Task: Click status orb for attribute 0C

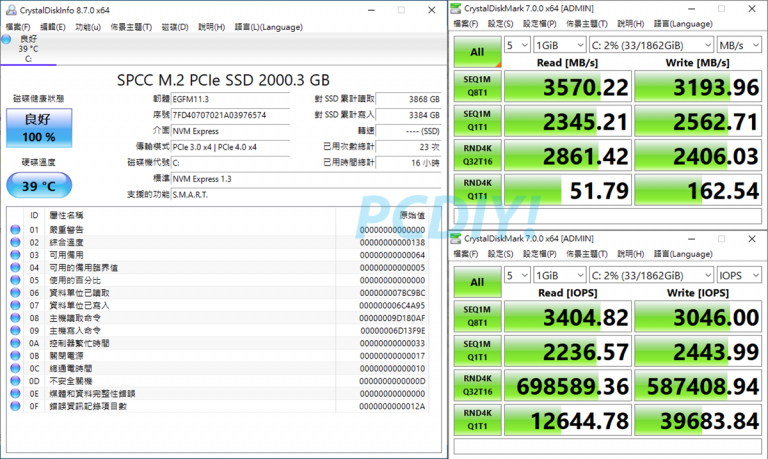Action: tap(15, 368)
